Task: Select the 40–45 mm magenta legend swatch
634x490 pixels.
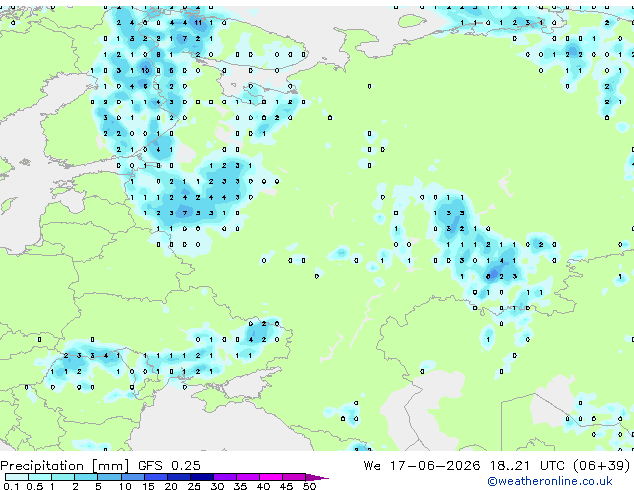Action: pos(271,477)
